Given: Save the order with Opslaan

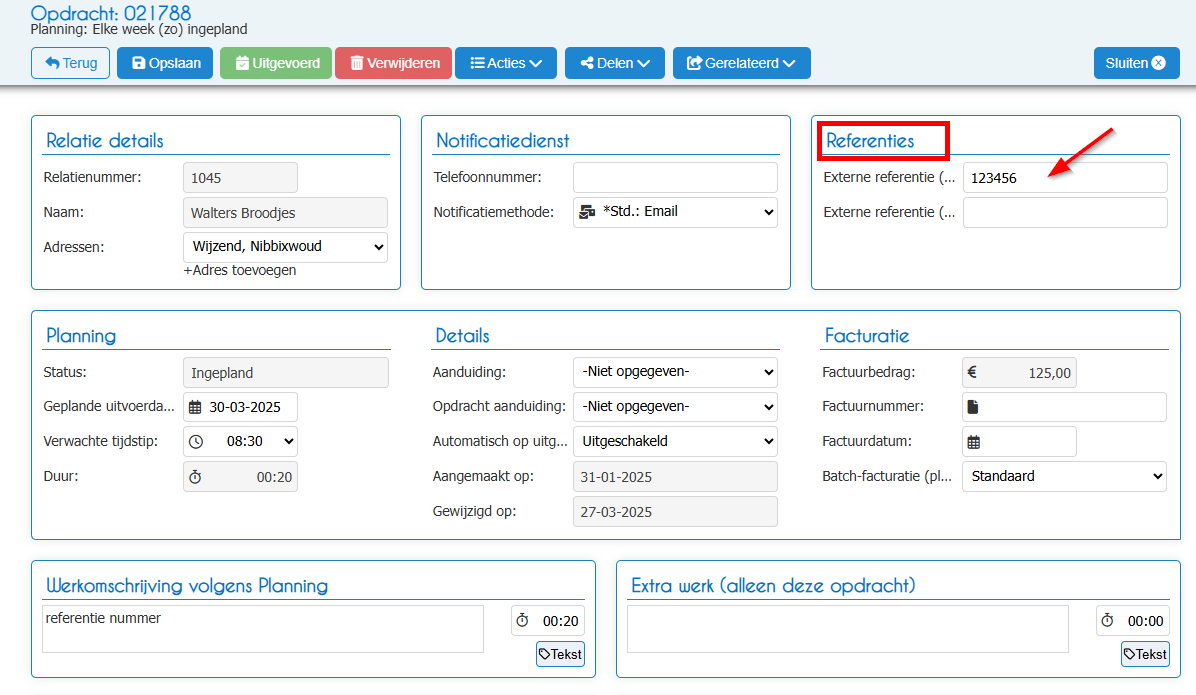Looking at the screenshot, I should click(165, 63).
